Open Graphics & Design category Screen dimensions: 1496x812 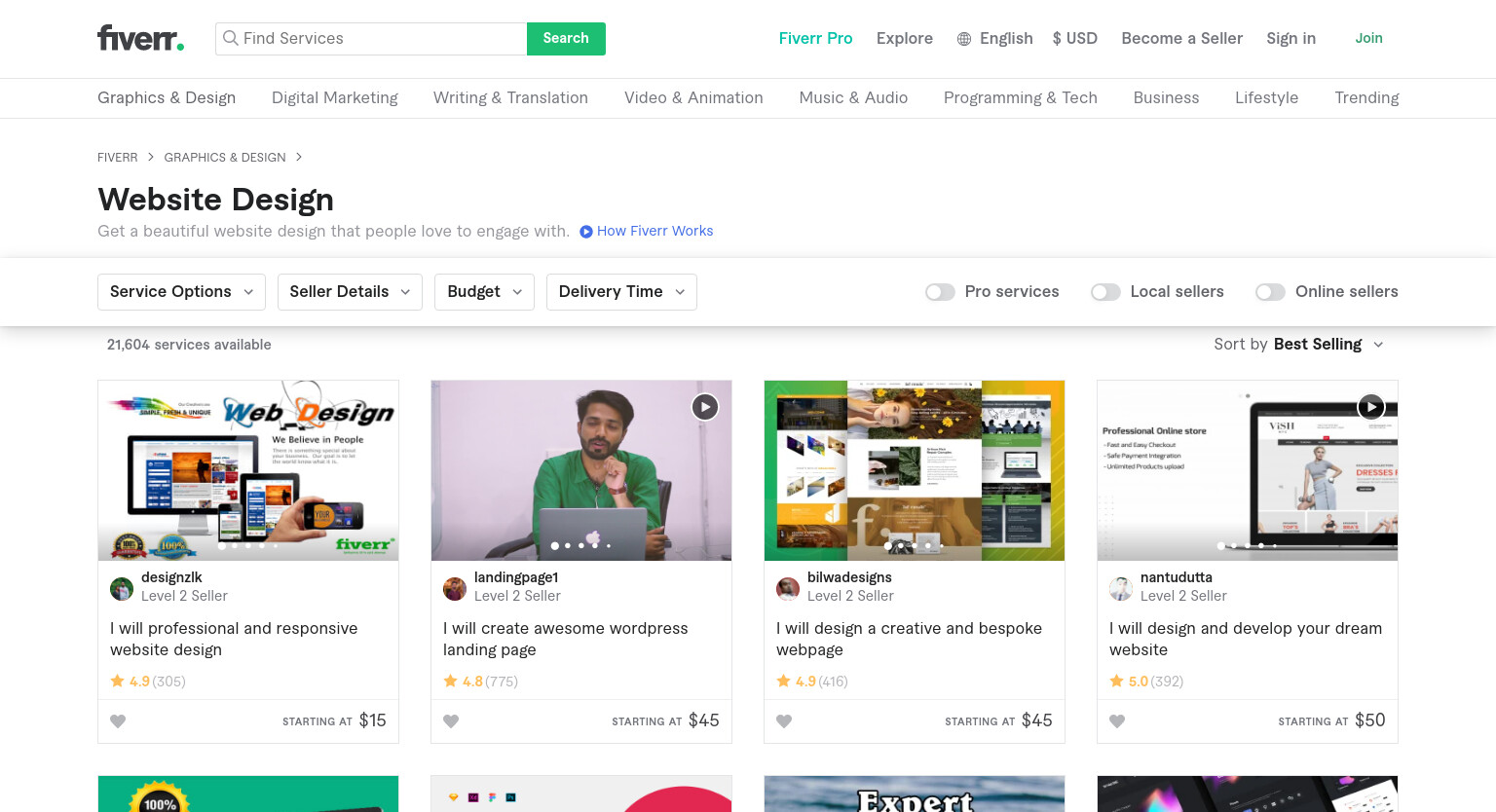(167, 97)
